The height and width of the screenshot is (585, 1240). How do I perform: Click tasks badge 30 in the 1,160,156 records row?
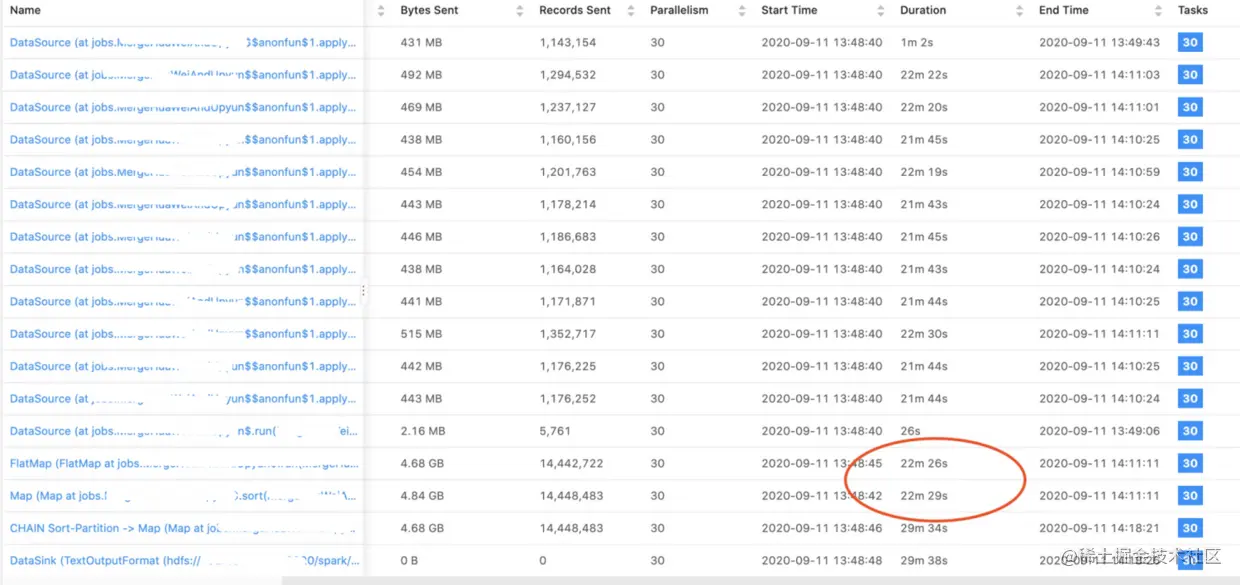(x=1190, y=140)
